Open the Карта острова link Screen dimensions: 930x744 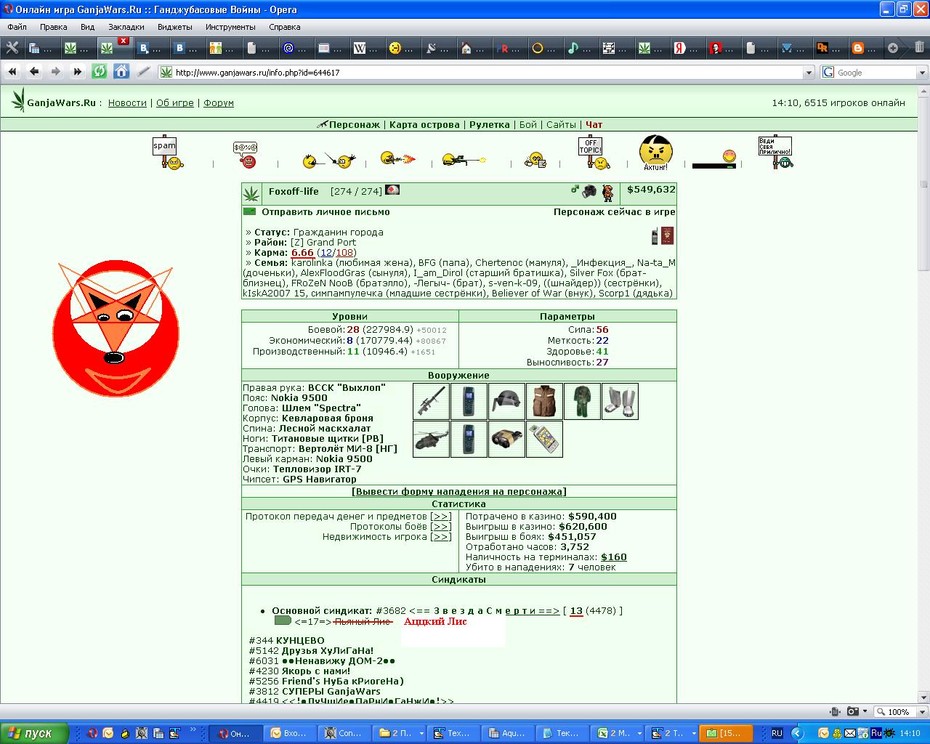coord(424,125)
